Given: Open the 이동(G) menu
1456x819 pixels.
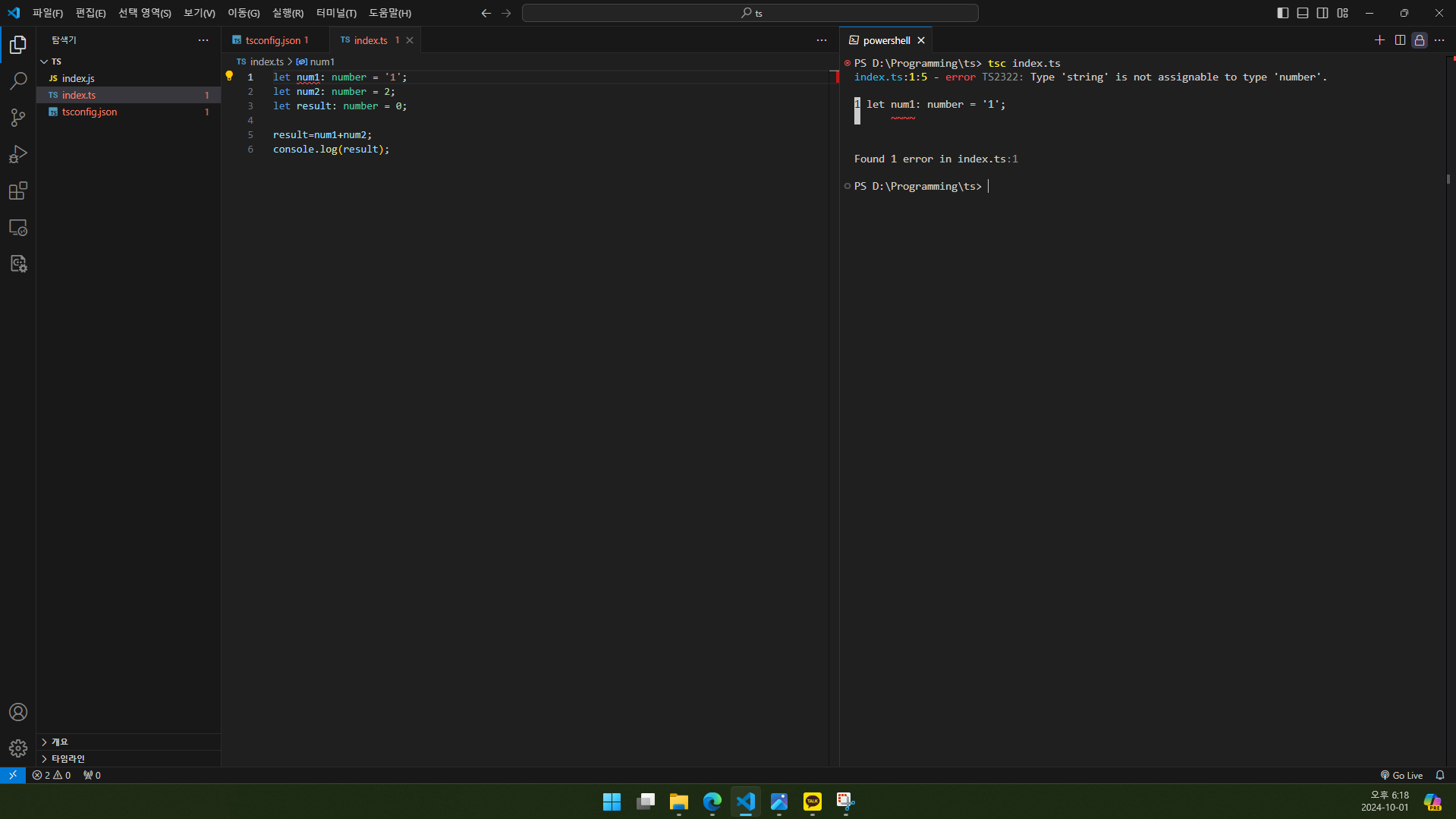Looking at the screenshot, I should click(244, 13).
